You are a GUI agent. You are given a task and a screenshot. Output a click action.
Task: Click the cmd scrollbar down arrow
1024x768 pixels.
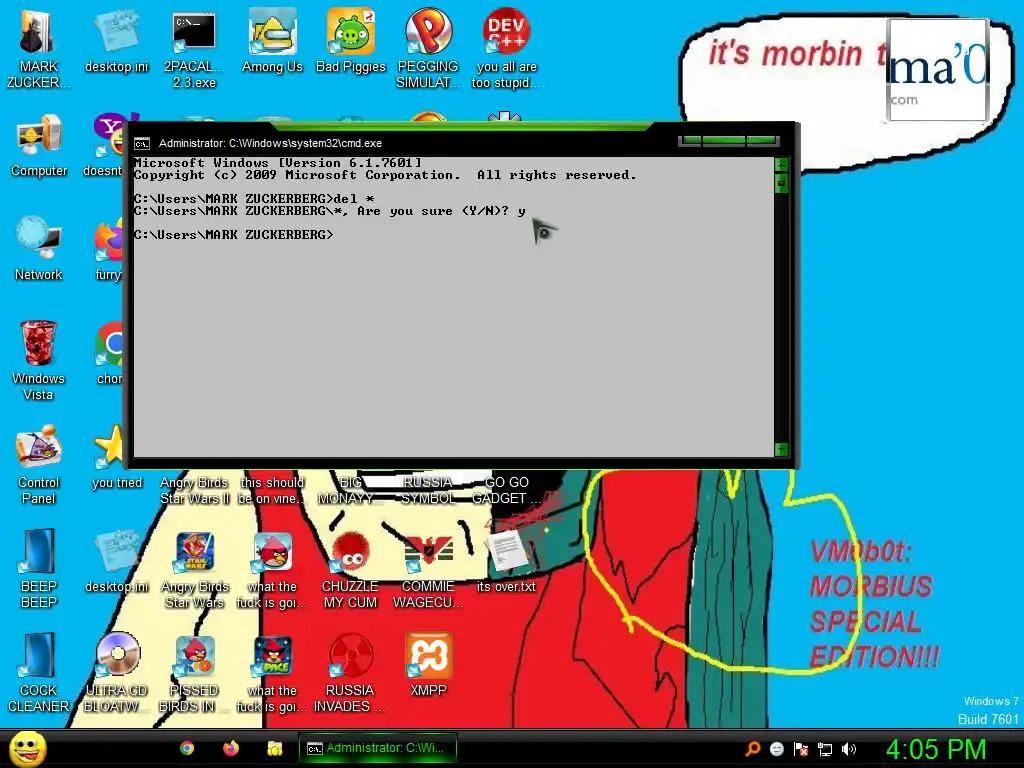coord(781,449)
